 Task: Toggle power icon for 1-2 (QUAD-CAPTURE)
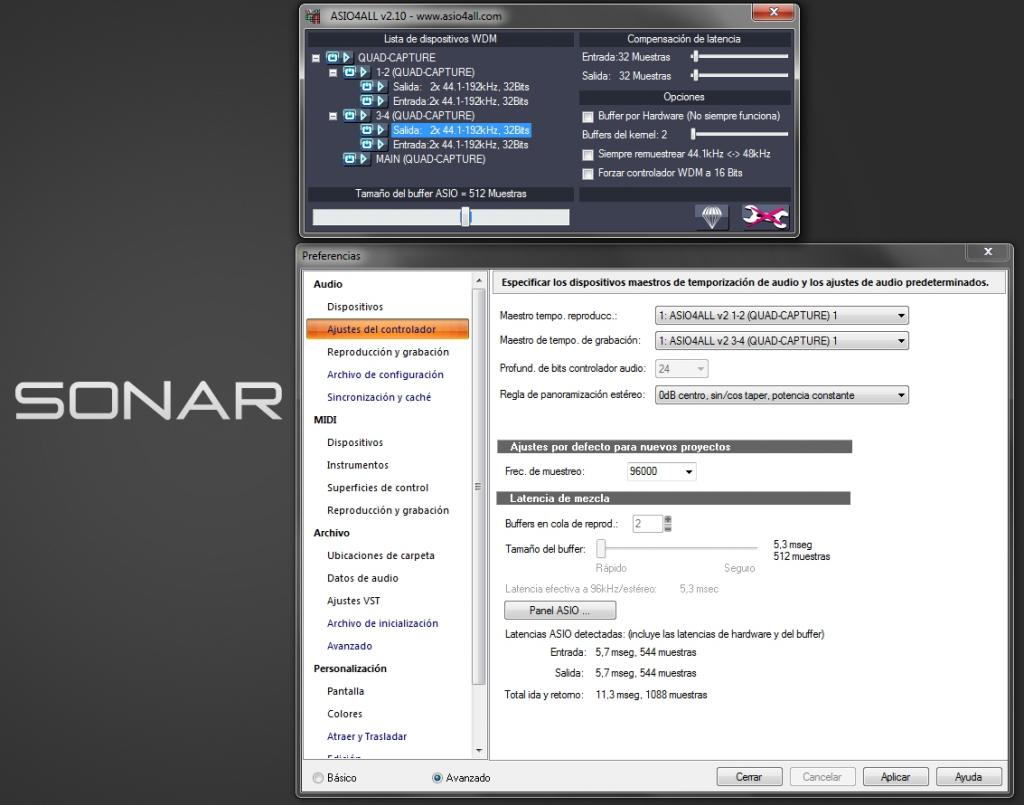pos(350,72)
